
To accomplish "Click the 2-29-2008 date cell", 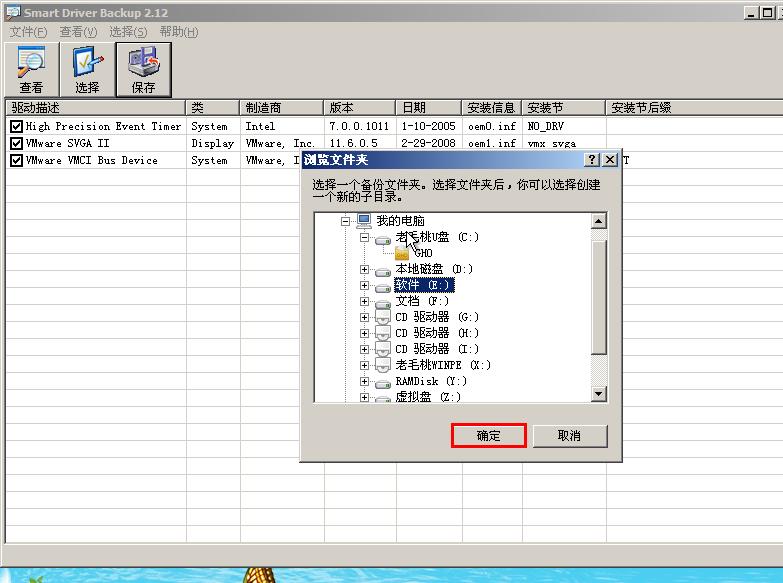I will point(428,143).
